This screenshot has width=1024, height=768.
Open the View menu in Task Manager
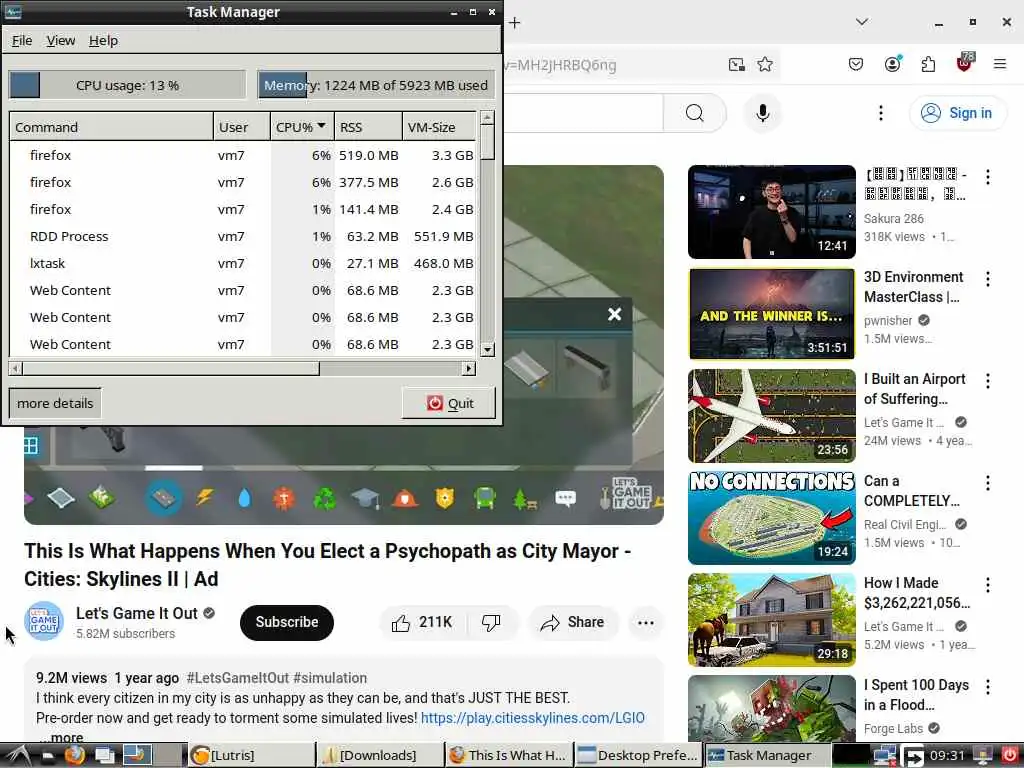(x=61, y=40)
